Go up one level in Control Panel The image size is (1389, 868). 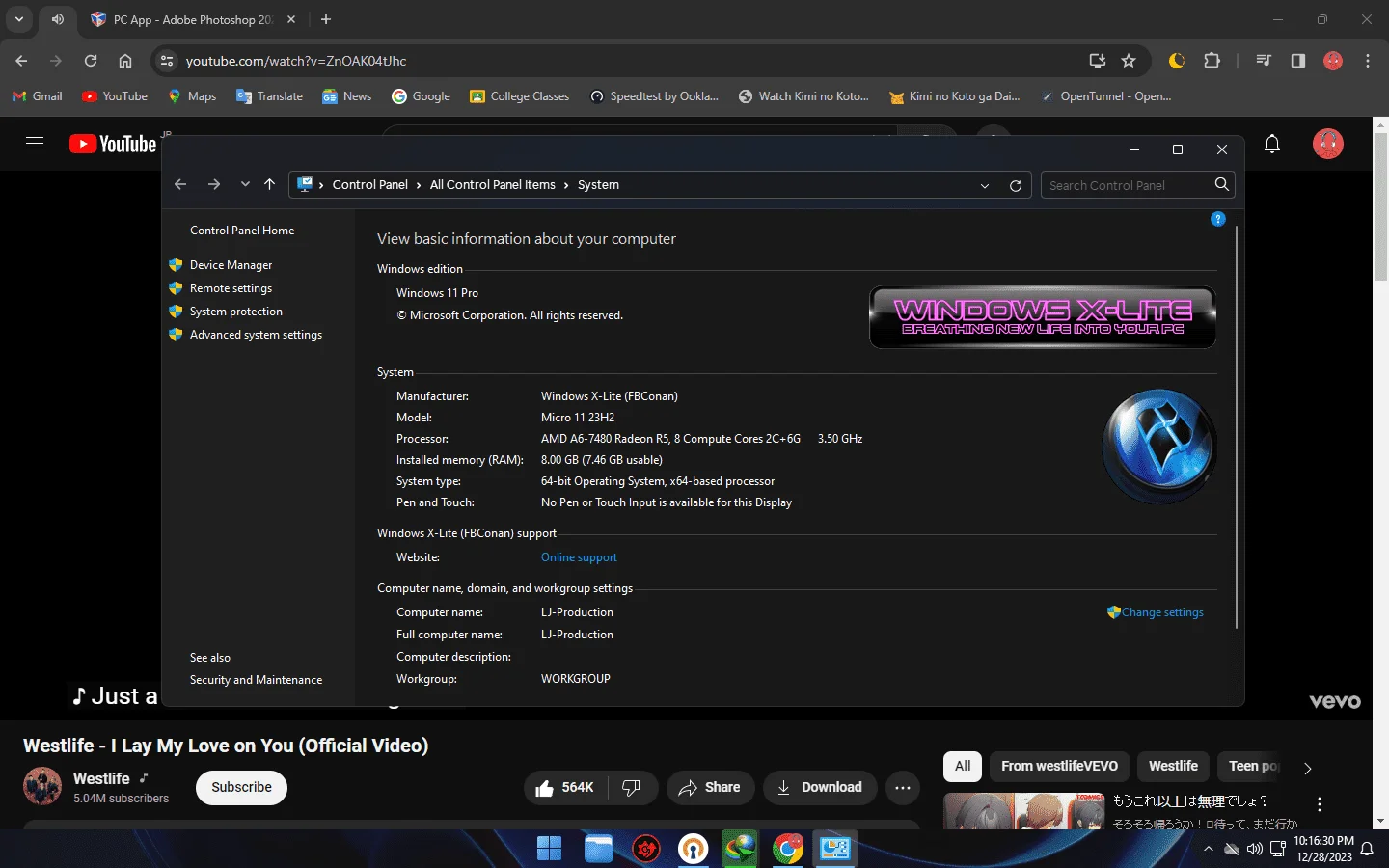269,185
